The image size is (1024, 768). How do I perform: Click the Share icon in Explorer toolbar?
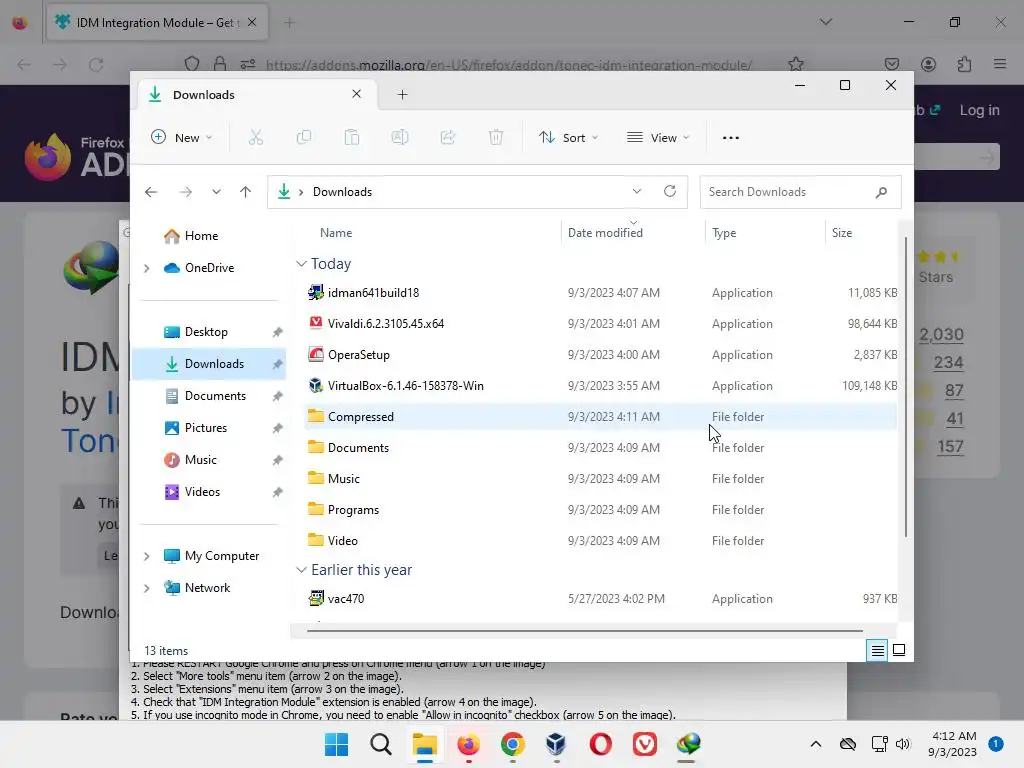[x=447, y=138]
